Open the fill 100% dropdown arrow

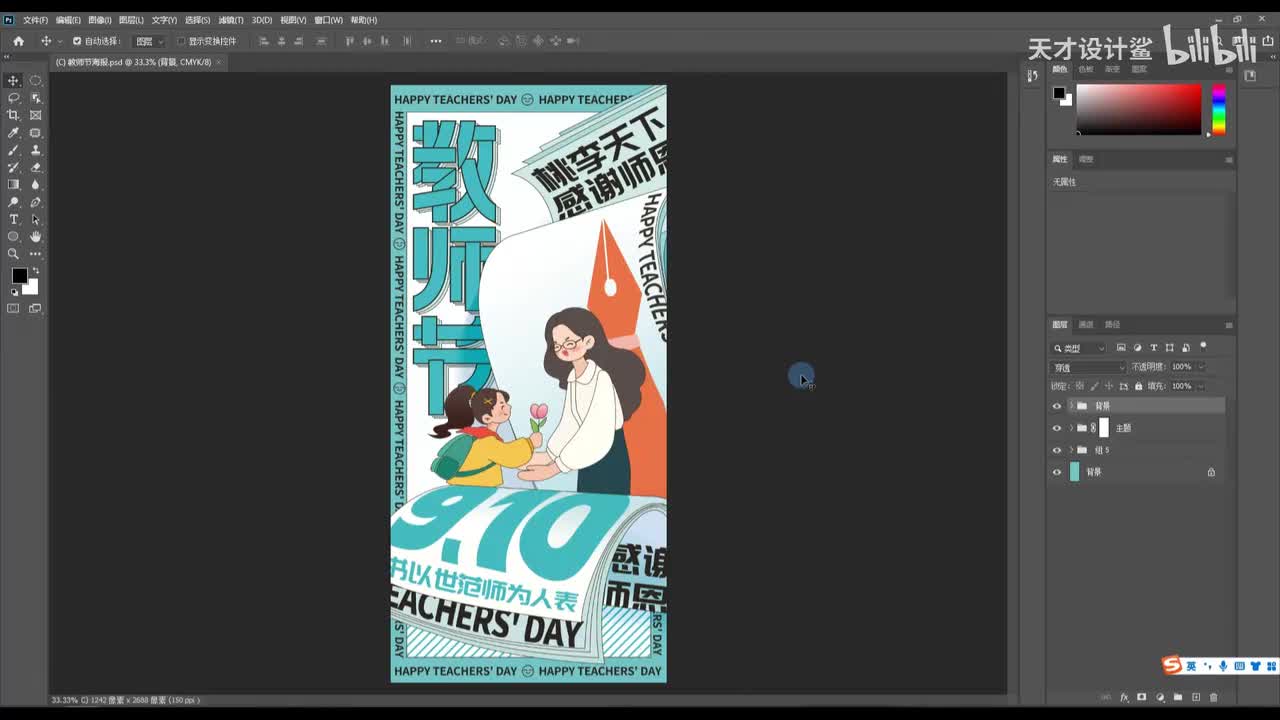coord(1201,386)
